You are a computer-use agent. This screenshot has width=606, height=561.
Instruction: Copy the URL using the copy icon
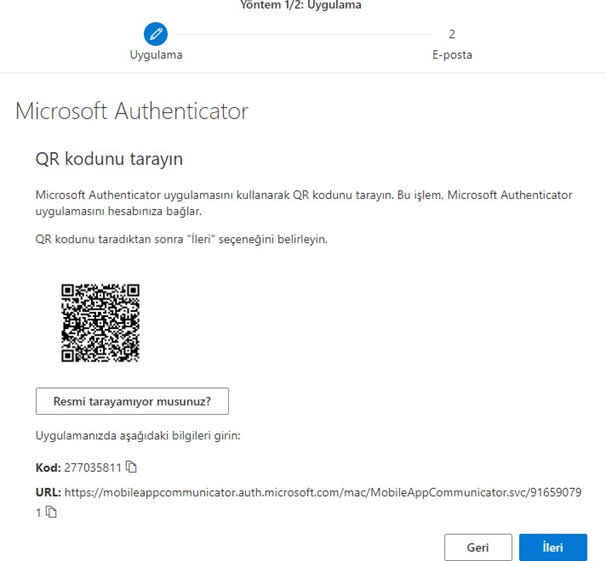click(x=51, y=512)
